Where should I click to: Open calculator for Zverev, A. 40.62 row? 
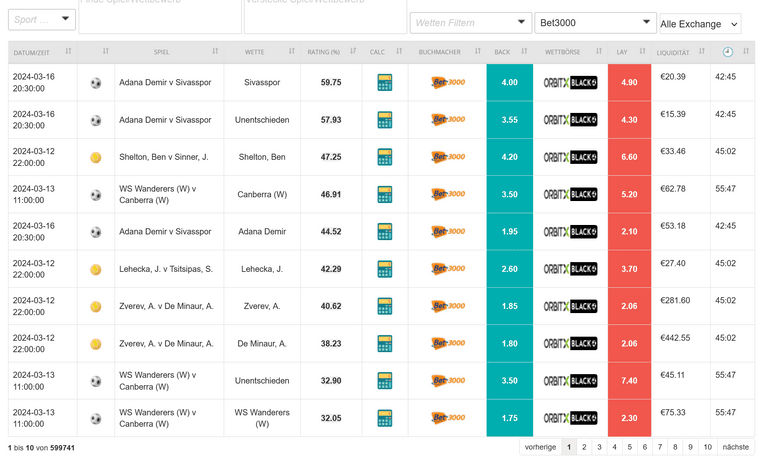coord(385,306)
